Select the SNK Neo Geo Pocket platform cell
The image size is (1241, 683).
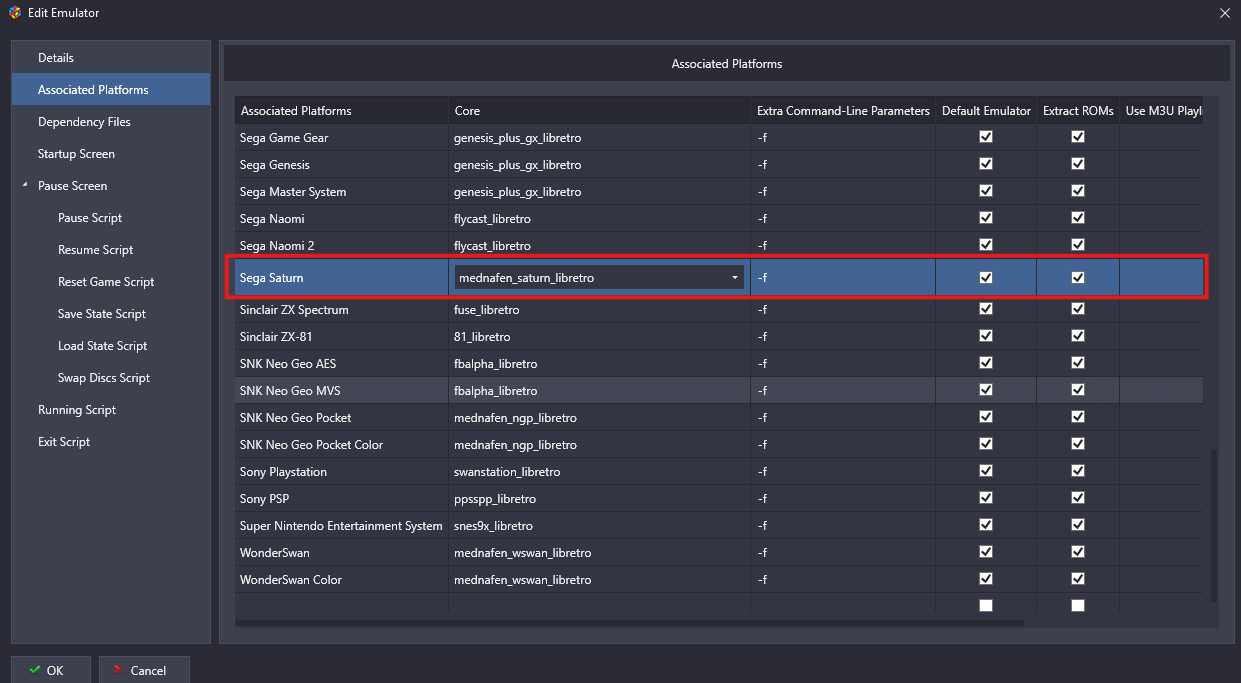(342, 418)
